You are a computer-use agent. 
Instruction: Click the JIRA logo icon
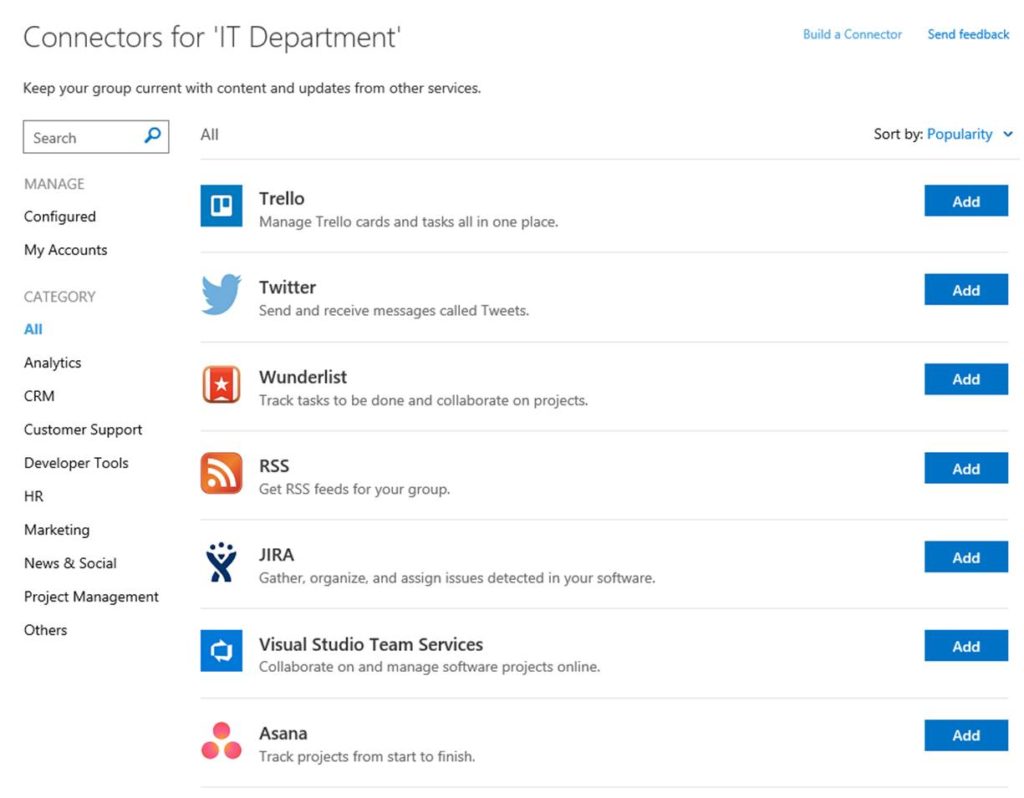221,562
